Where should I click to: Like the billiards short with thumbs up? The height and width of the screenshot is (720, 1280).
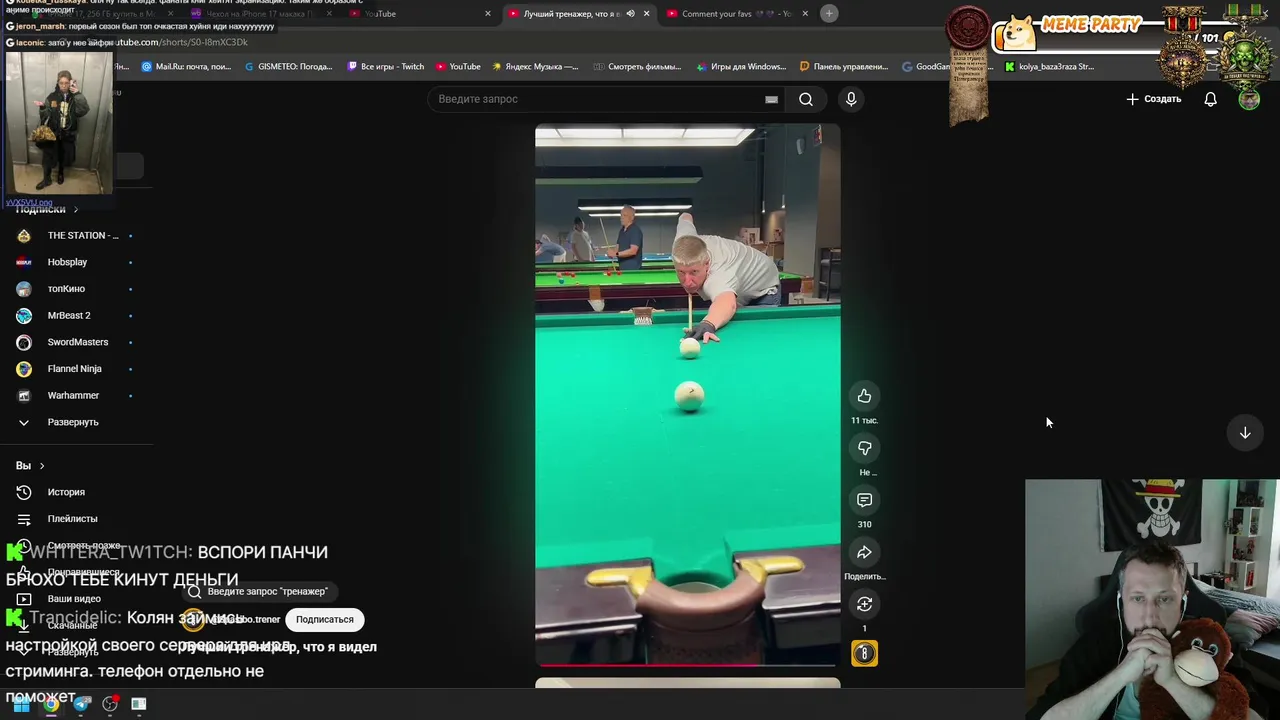864,396
